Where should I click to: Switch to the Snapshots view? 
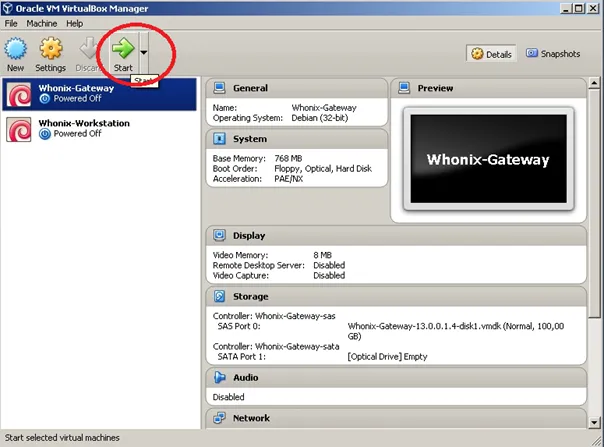click(553, 54)
